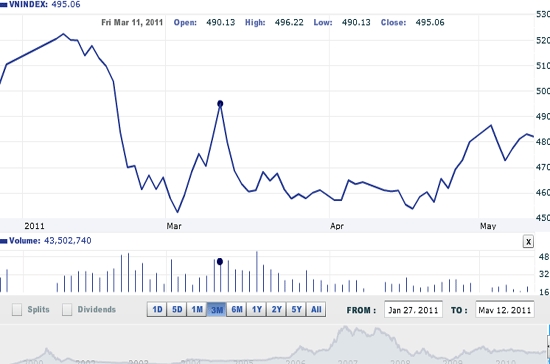Click the date Fri Mar 11, 2011
The image size is (550, 364).
(132, 22)
